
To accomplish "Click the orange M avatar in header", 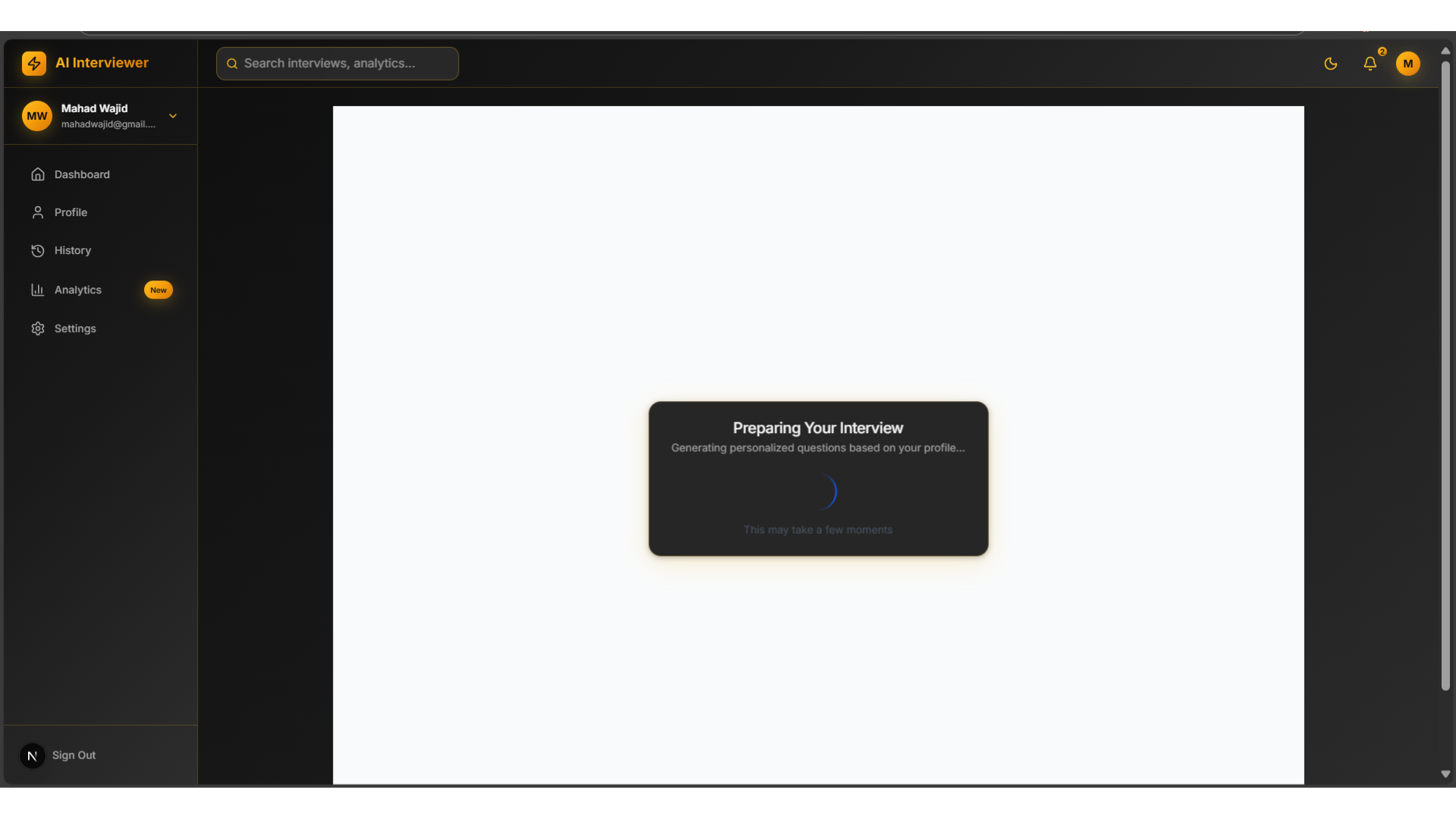I will [1407, 64].
